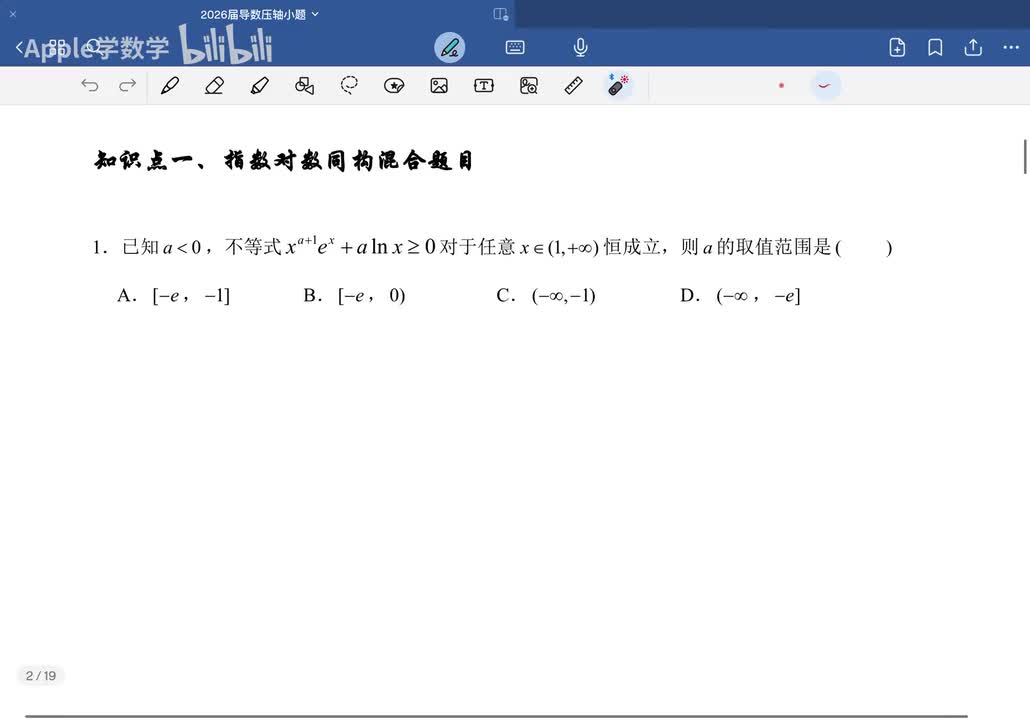Turn on the laser pointer tool
The width and height of the screenshot is (1030, 720).
pyautogui.click(x=617, y=85)
